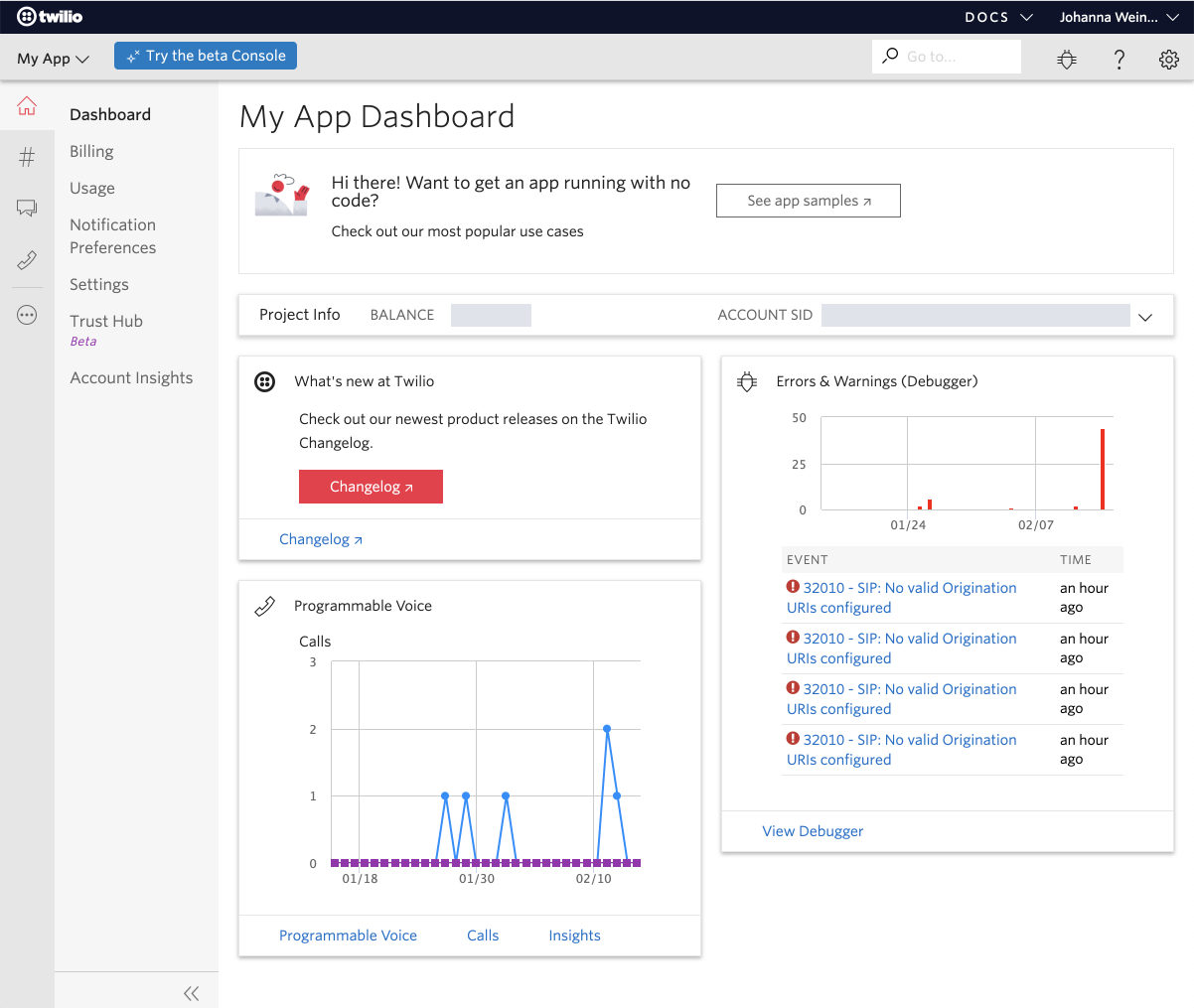Open the Calls footer link
Viewport: 1194px width, 1008px height.
[483, 936]
